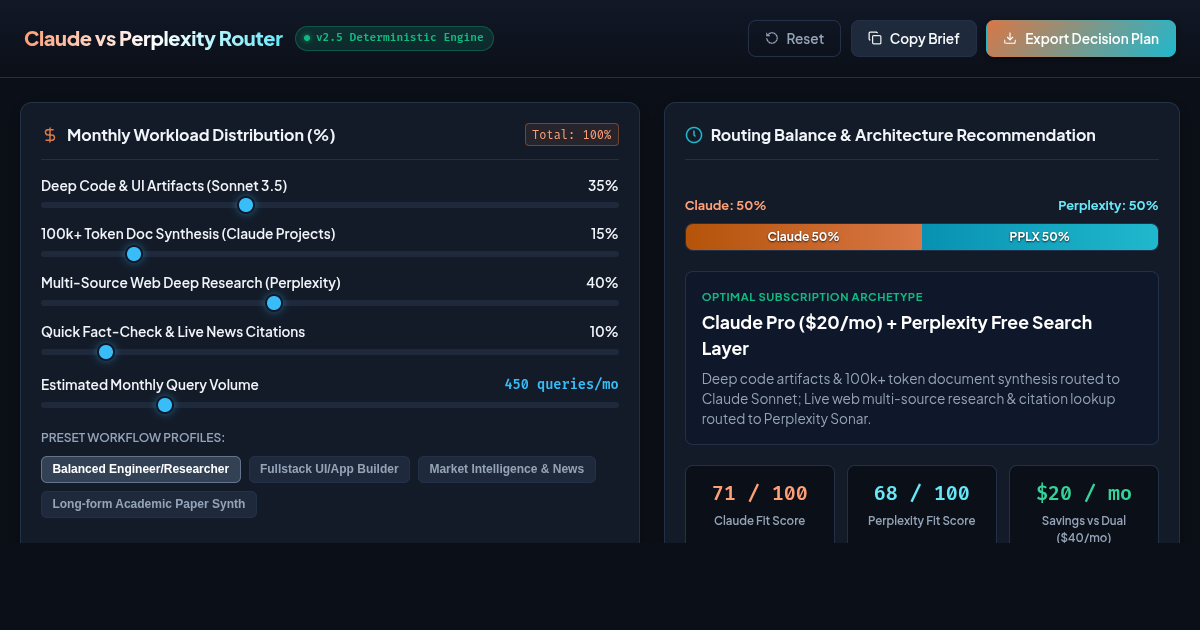Click the Claude: 50% label above the bar
The image size is (1200, 630).
tap(725, 205)
